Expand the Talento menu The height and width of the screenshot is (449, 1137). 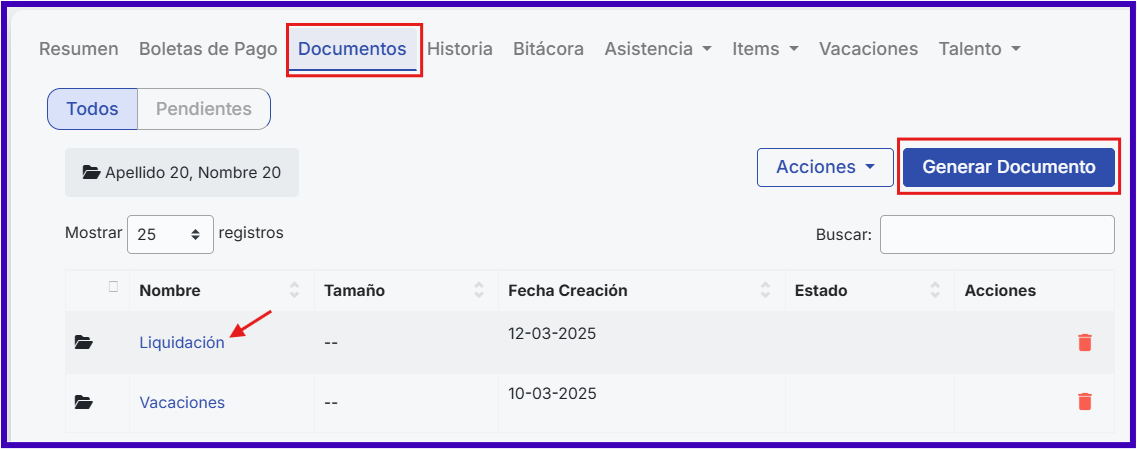coord(979,48)
